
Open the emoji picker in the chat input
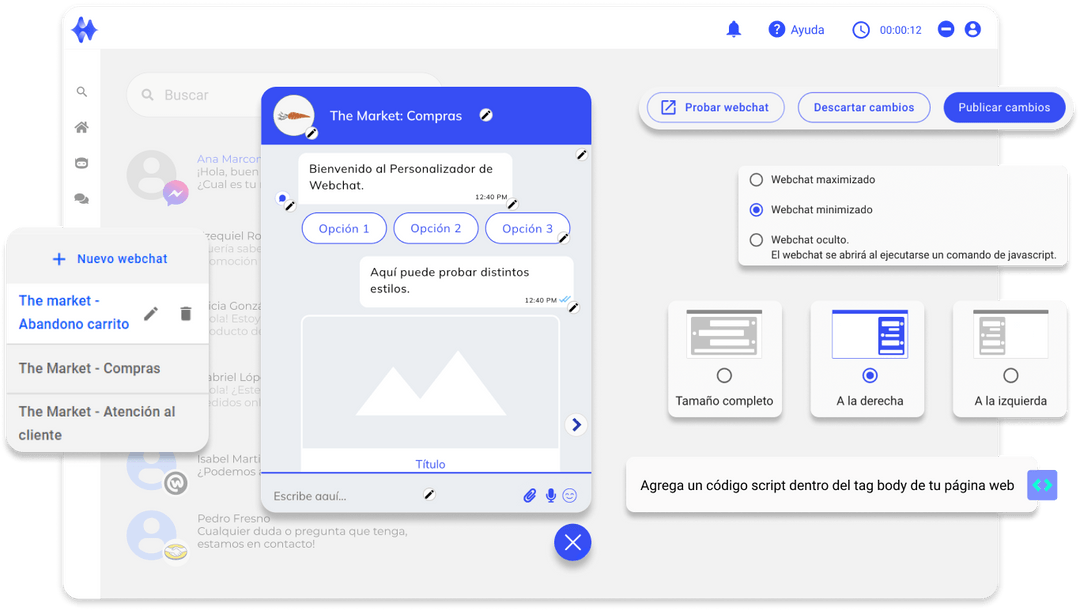(x=570, y=495)
